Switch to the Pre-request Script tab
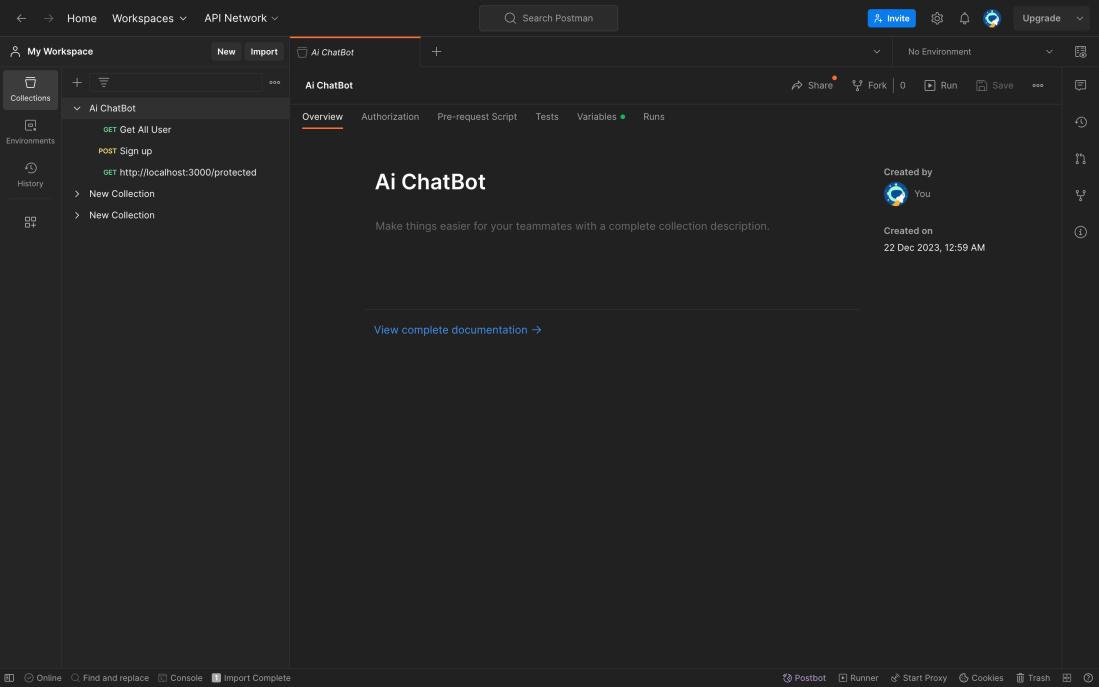The width and height of the screenshot is (1099, 687). (477, 117)
